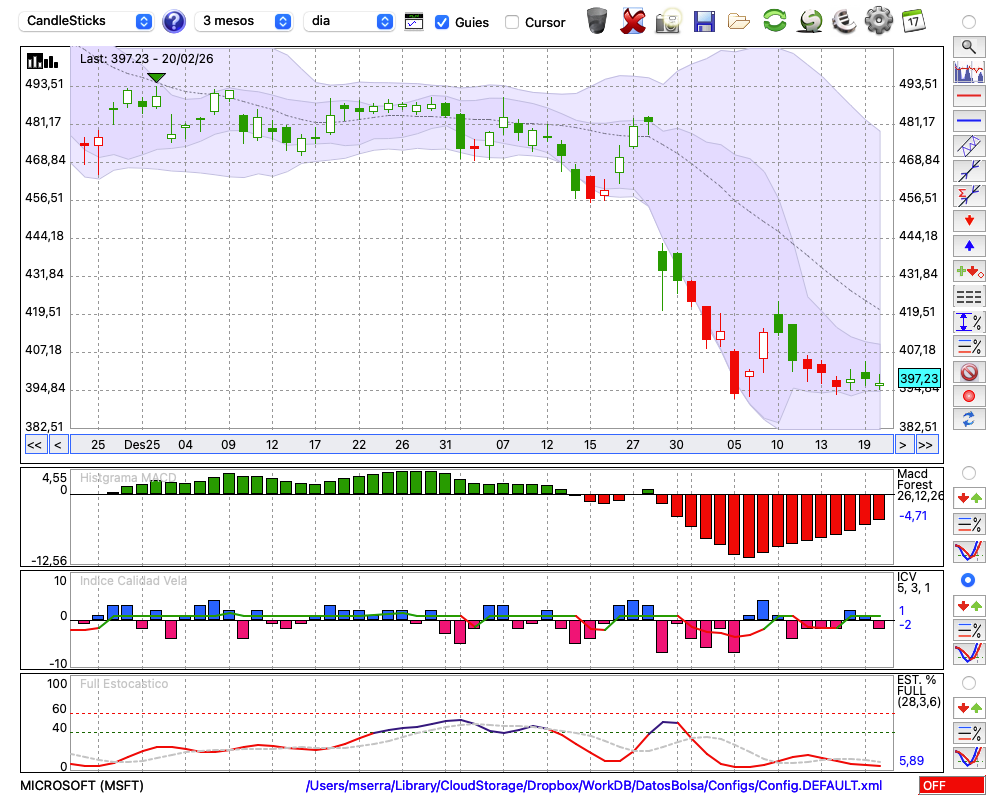Click the blue question mark help icon
1000x800 pixels.
174,21
